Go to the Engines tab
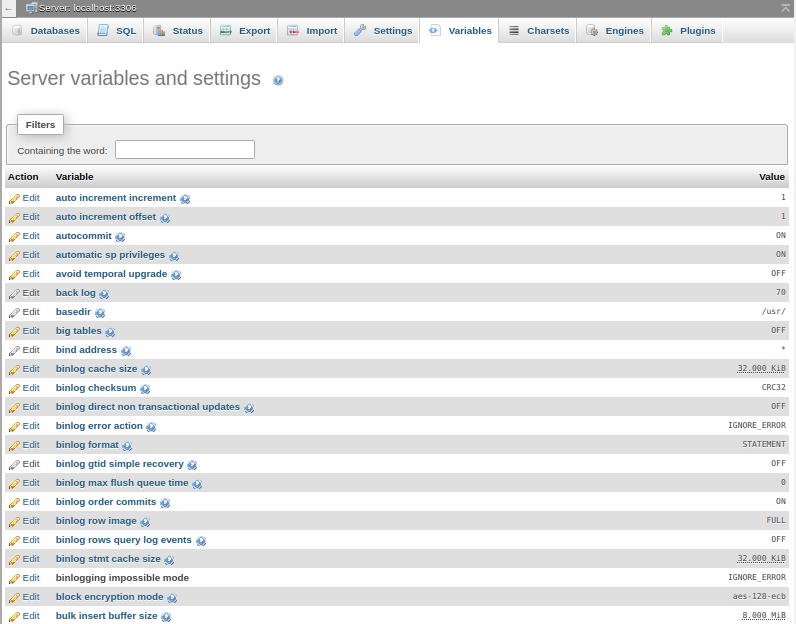796x624 pixels. [x=615, y=31]
